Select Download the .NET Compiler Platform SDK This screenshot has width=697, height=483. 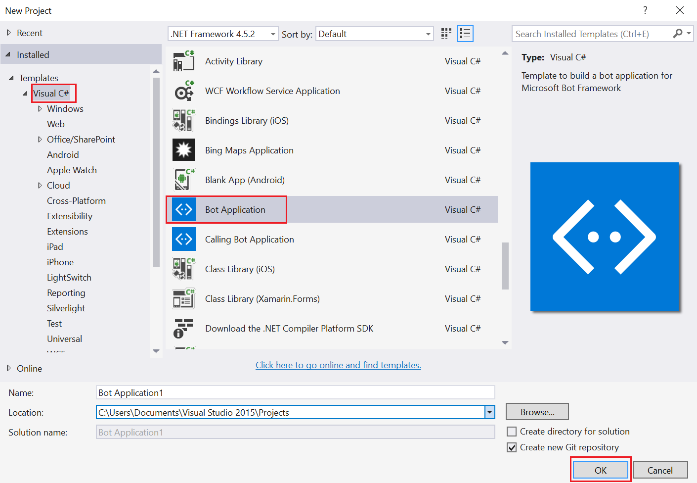(289, 328)
